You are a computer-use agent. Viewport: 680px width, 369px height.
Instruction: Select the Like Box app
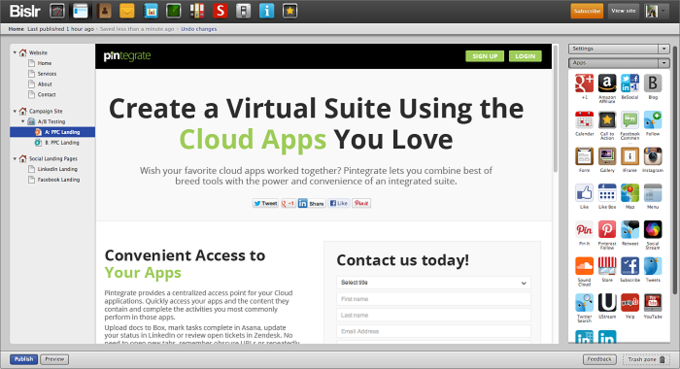[x=607, y=193]
